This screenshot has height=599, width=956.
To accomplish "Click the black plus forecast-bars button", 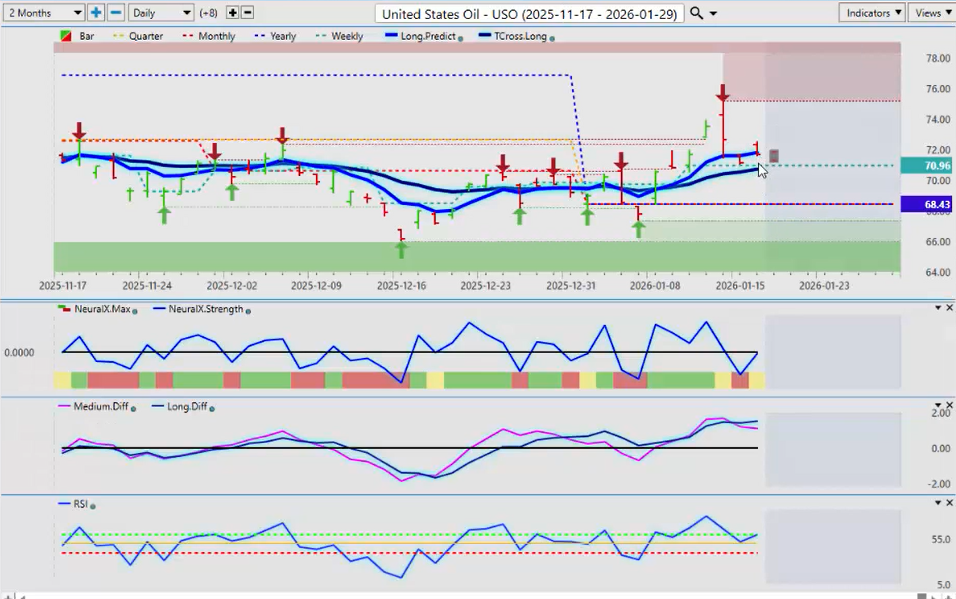I will tap(233, 13).
